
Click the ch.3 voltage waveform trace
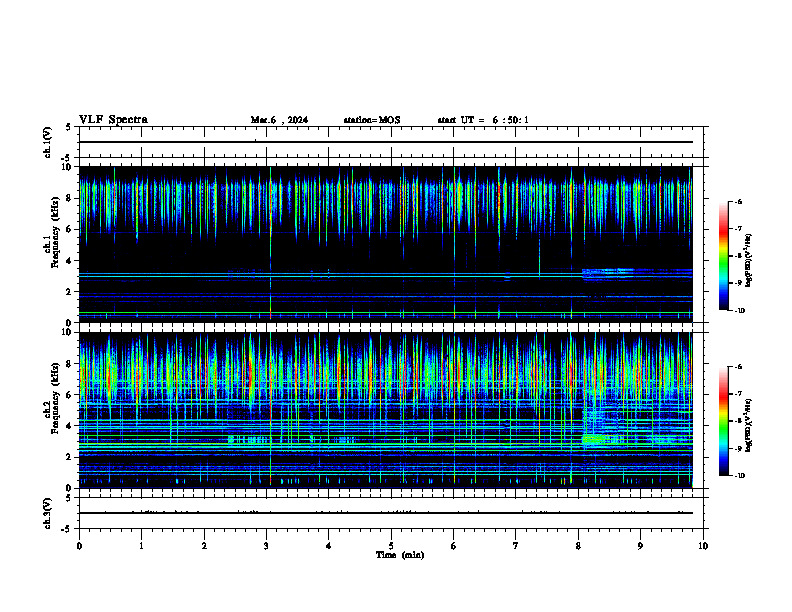(386, 513)
